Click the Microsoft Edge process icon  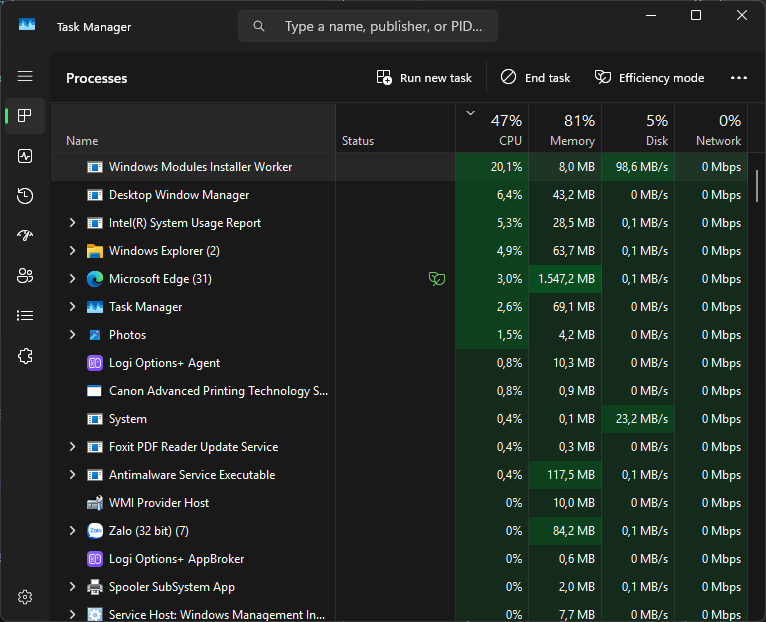coord(95,279)
